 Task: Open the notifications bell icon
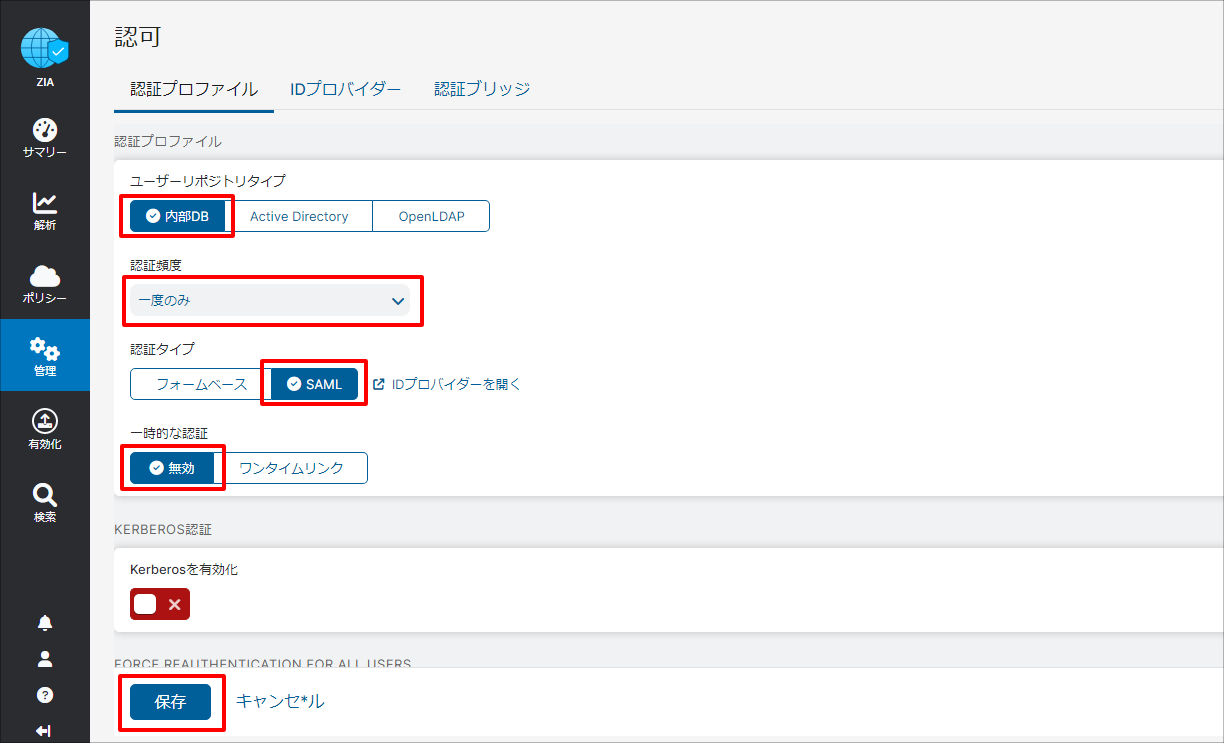tap(44, 621)
